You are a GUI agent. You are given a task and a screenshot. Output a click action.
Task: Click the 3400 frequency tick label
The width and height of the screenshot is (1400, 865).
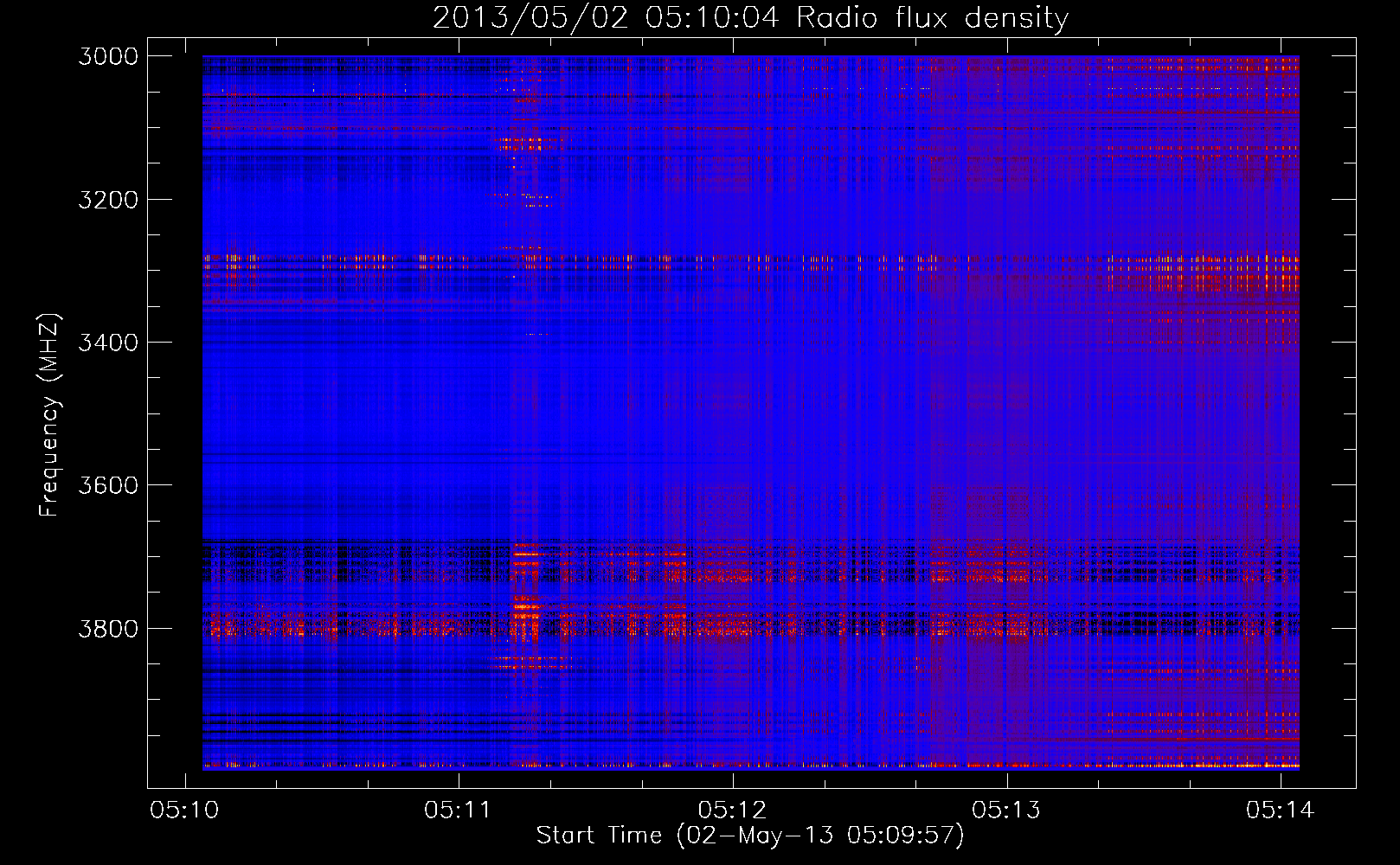pyautogui.click(x=108, y=343)
